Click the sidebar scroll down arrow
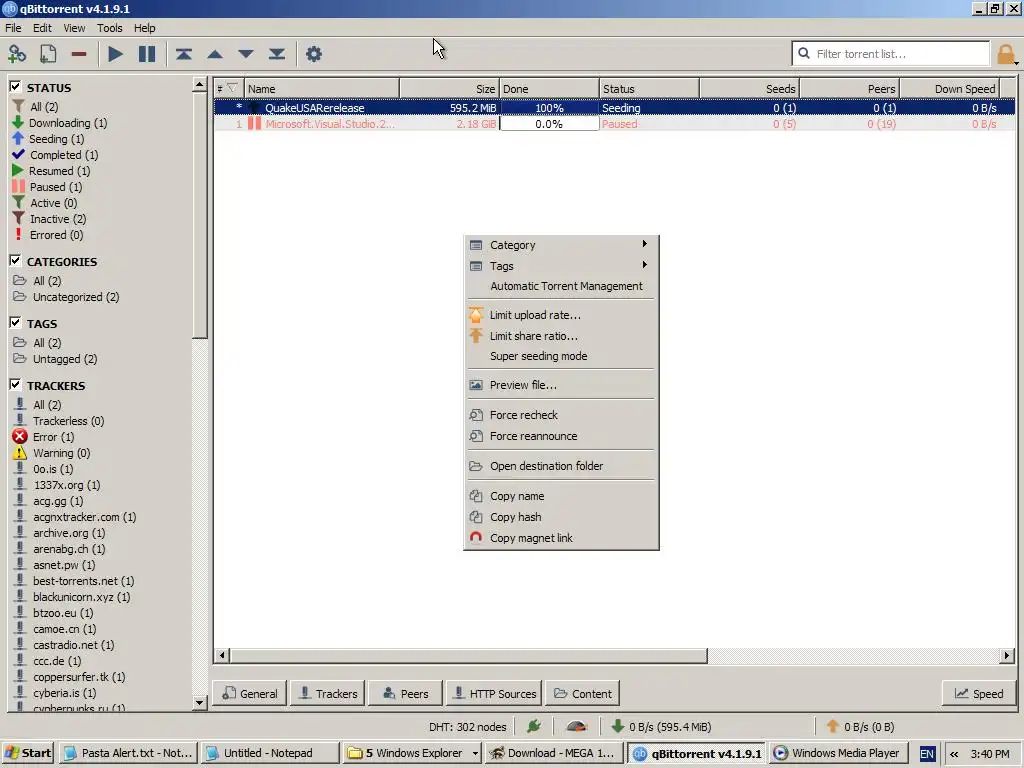Screen dimensions: 1024x768 point(200,703)
